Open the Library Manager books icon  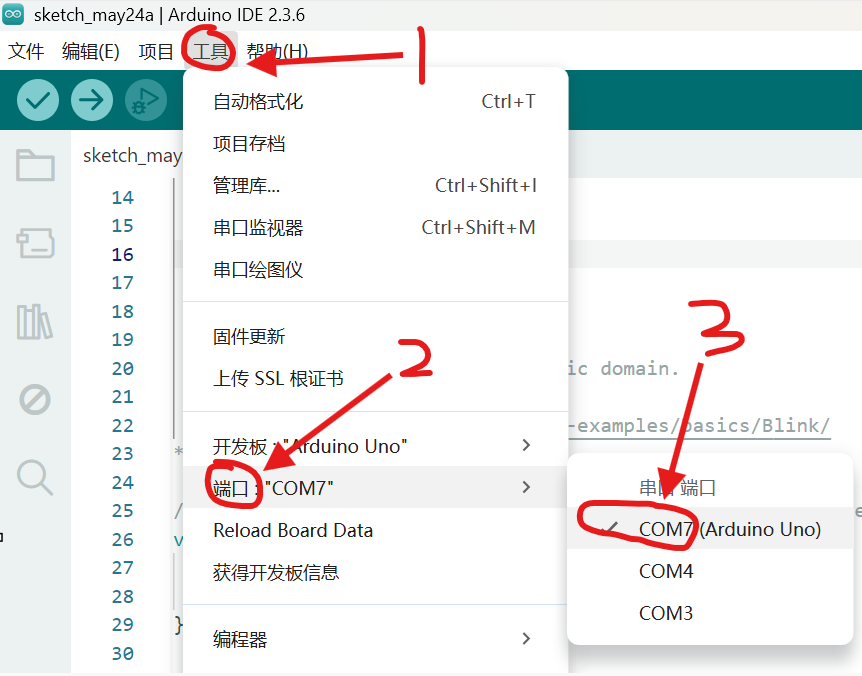(35, 322)
